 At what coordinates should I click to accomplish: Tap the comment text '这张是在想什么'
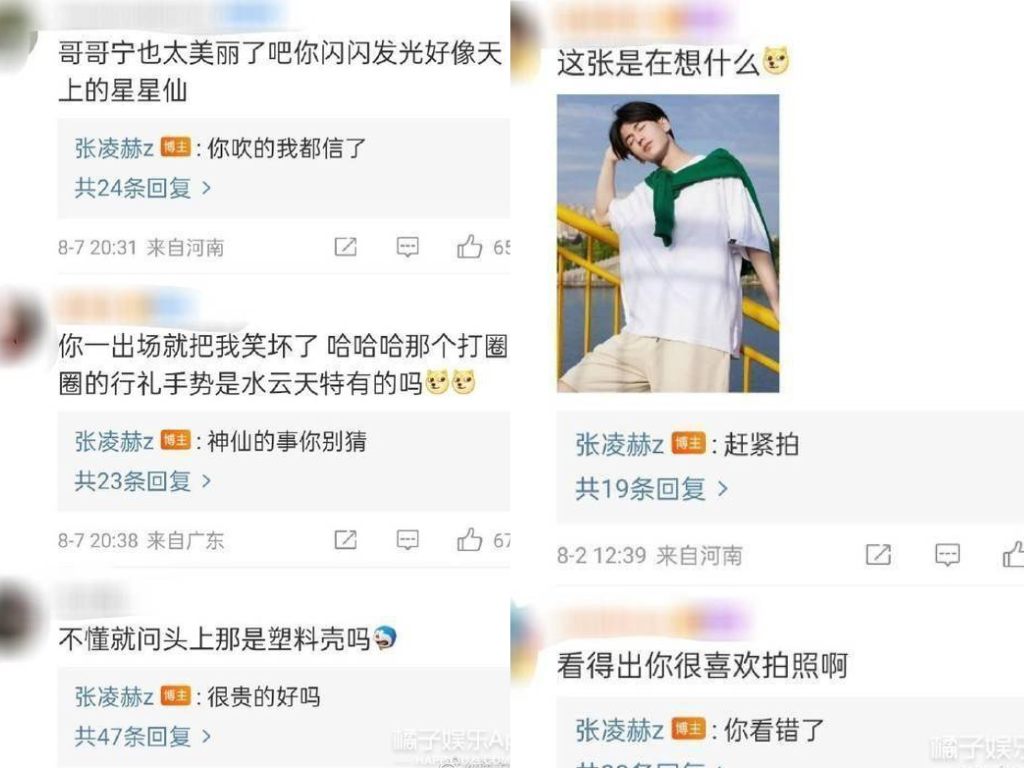(x=658, y=63)
